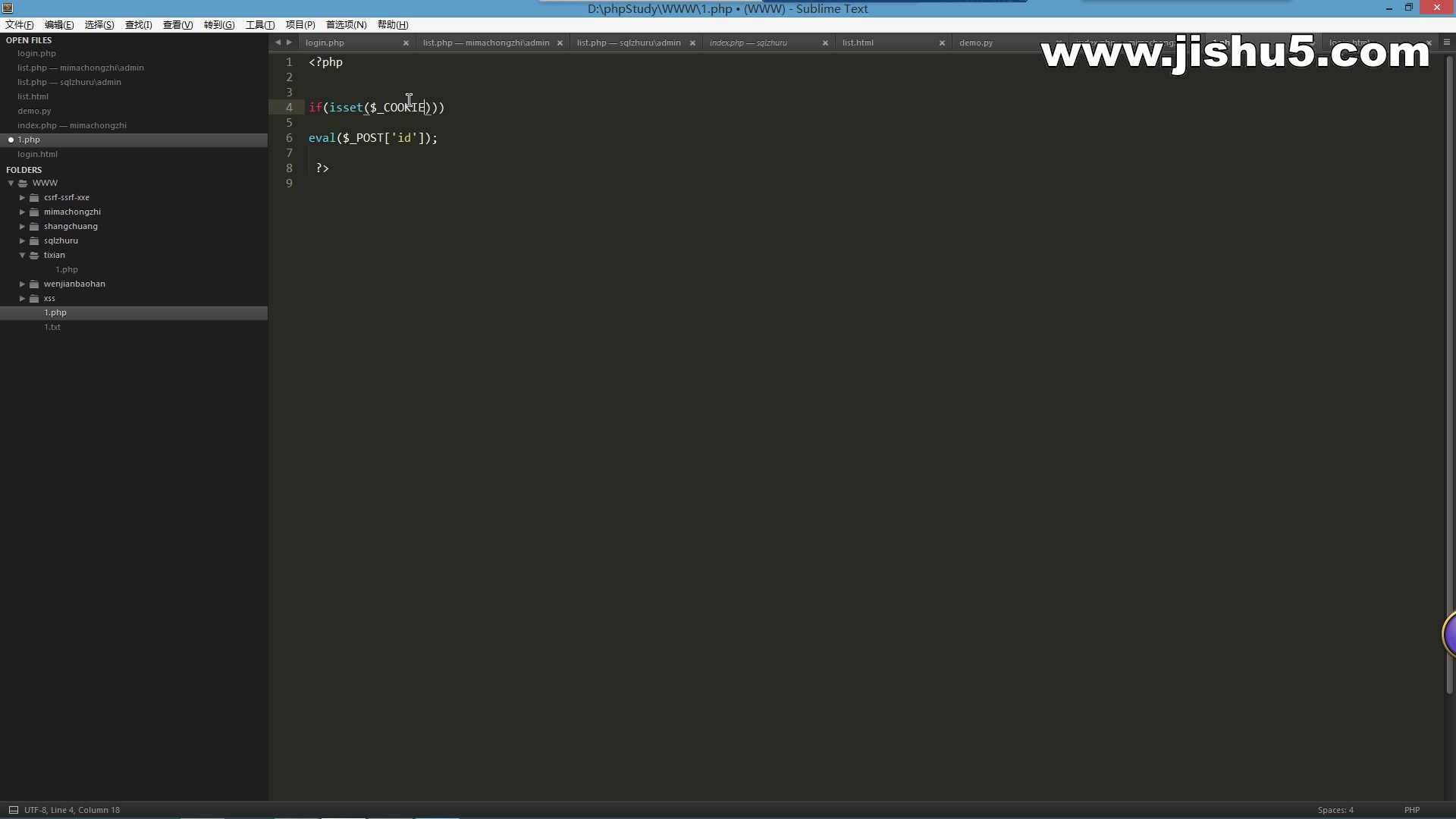Click the shangchuang folder icon
The height and width of the screenshot is (819, 1456).
[34, 226]
